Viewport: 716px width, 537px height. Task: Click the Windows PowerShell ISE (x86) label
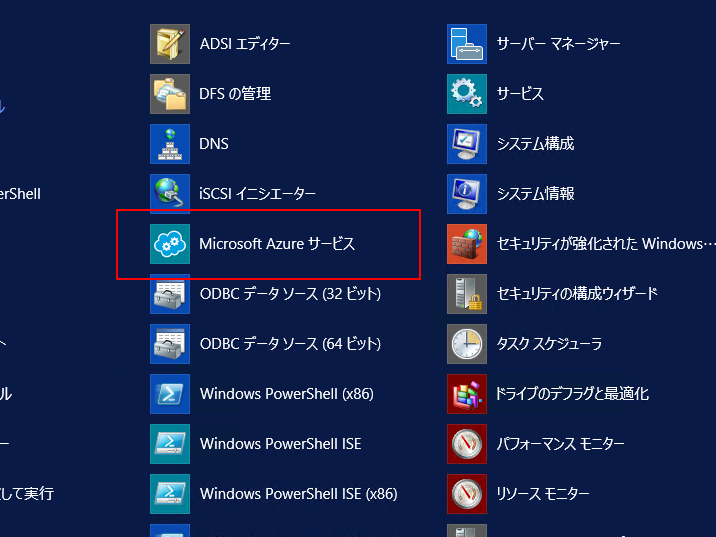[299, 494]
